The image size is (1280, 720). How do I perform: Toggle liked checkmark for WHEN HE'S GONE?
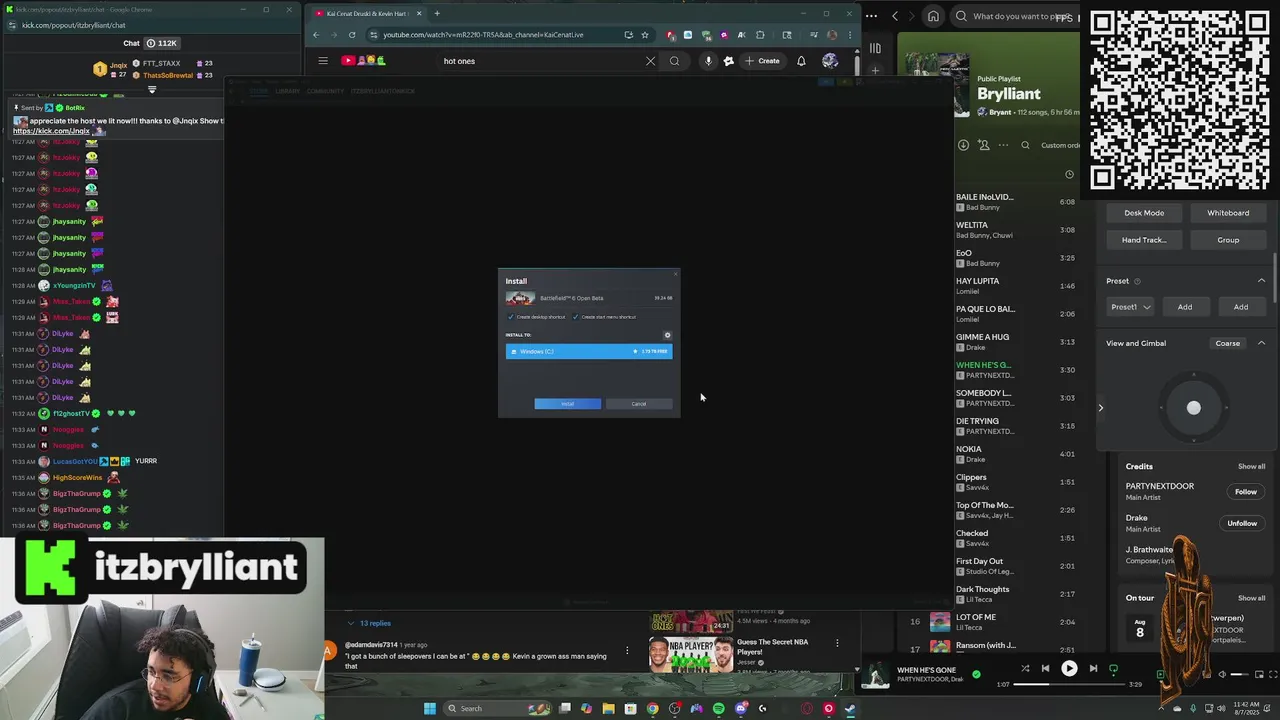(x=976, y=674)
